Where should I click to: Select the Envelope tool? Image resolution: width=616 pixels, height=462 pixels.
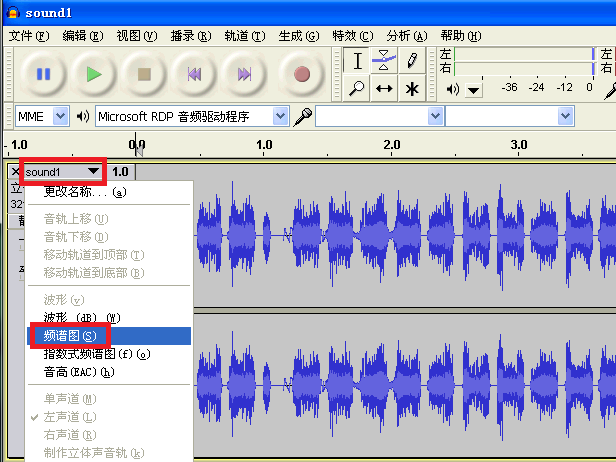(384, 60)
